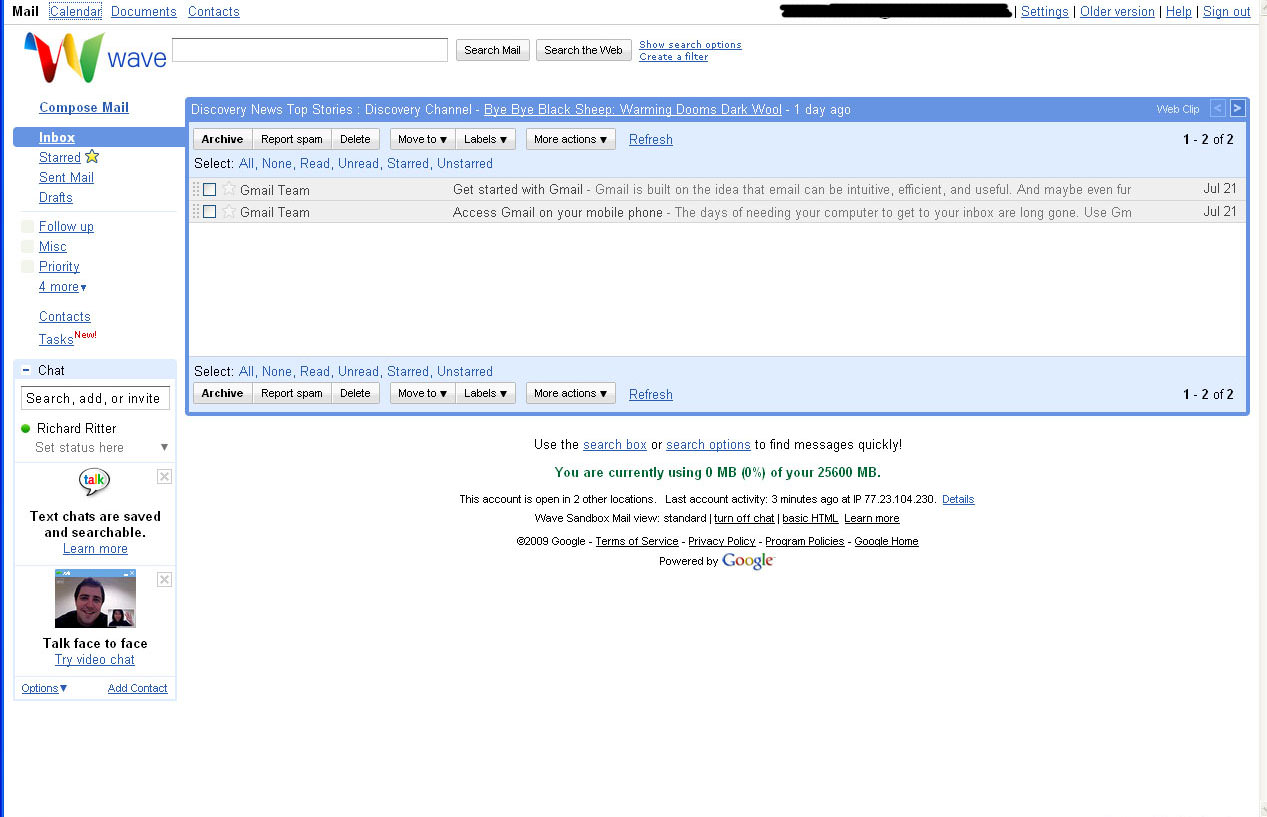Screen dimensions: 1267x817
Task: Open the 'Bye Bye Black Sheep' web clip headline
Action: tap(633, 109)
